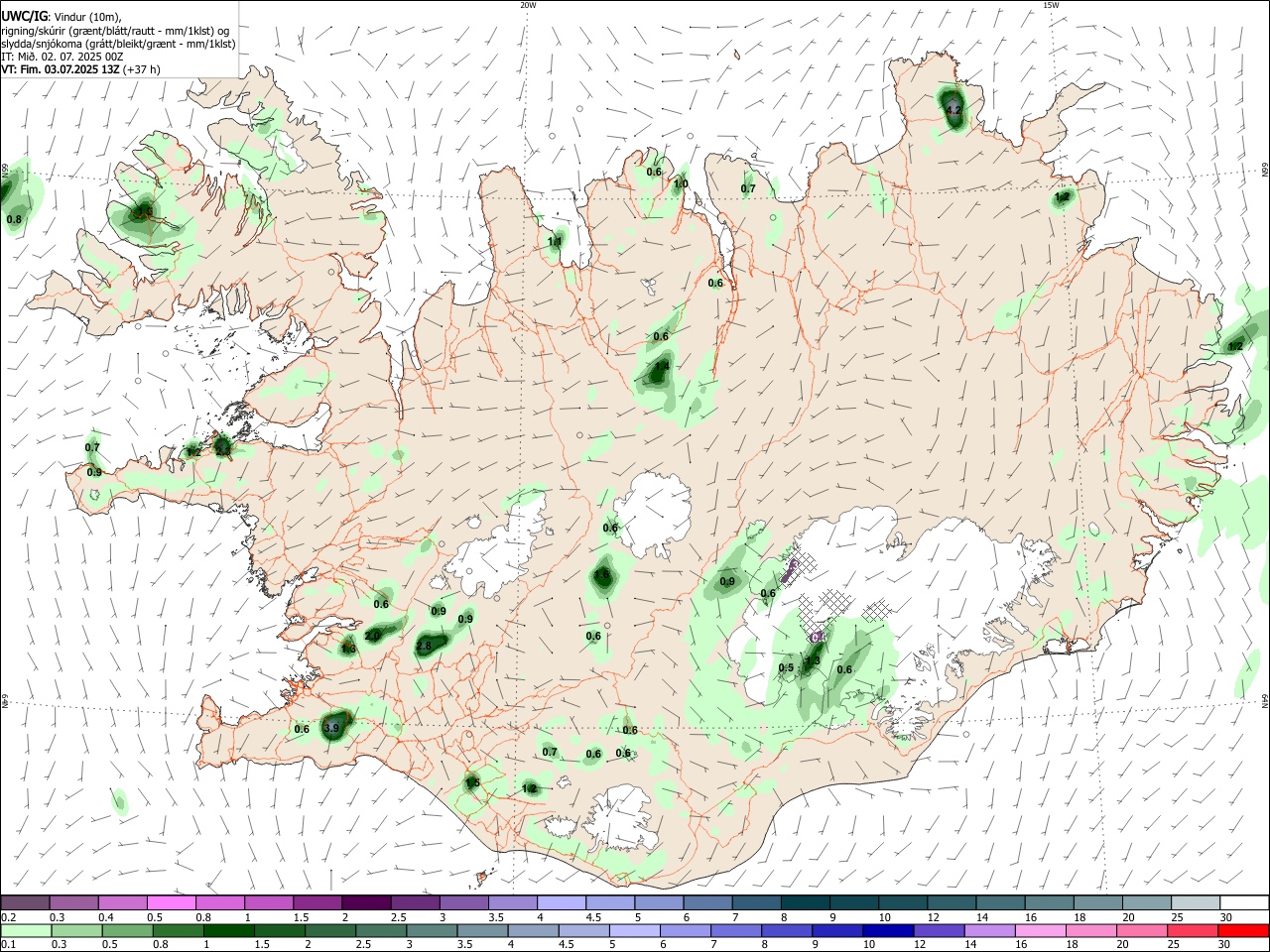Click the 0.5 value beside the 1.3 label
Screen dimensions: 1270x952
click(786, 668)
